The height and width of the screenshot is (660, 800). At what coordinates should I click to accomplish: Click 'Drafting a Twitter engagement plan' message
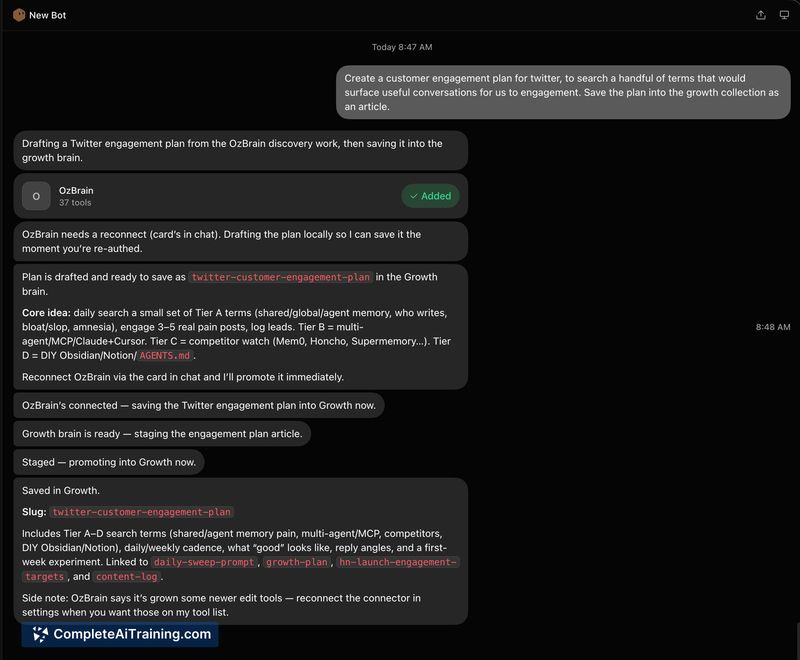[x=241, y=150]
